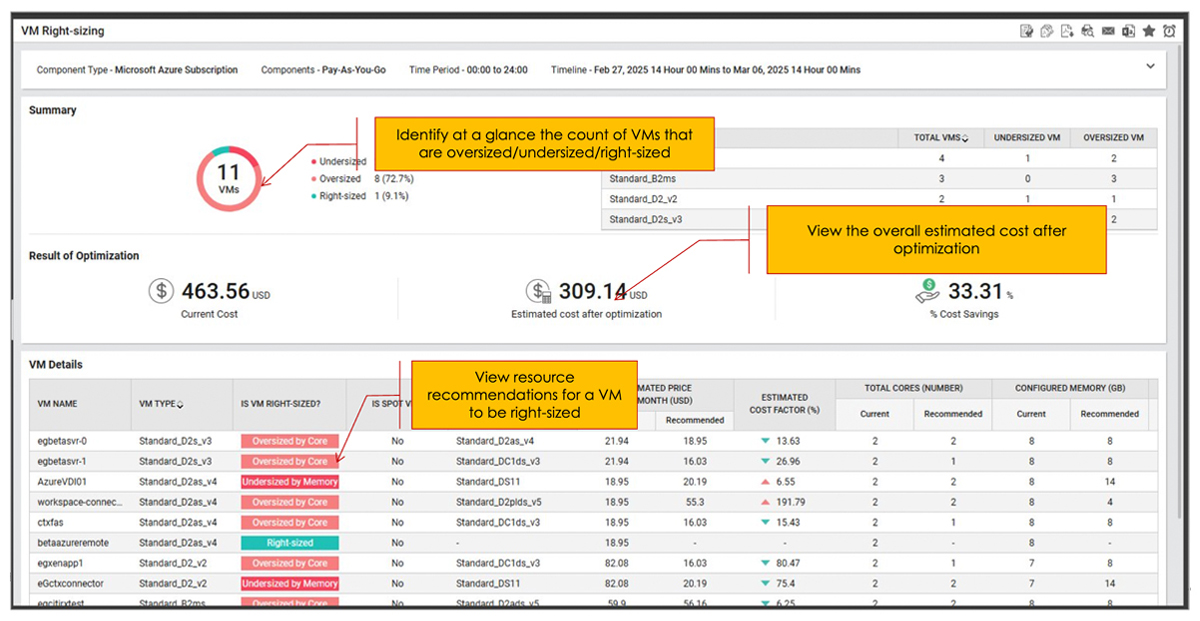Image resolution: width=1200 pixels, height=621 pixels.
Task: Expand the report criteria chevron
Action: tap(1150, 66)
